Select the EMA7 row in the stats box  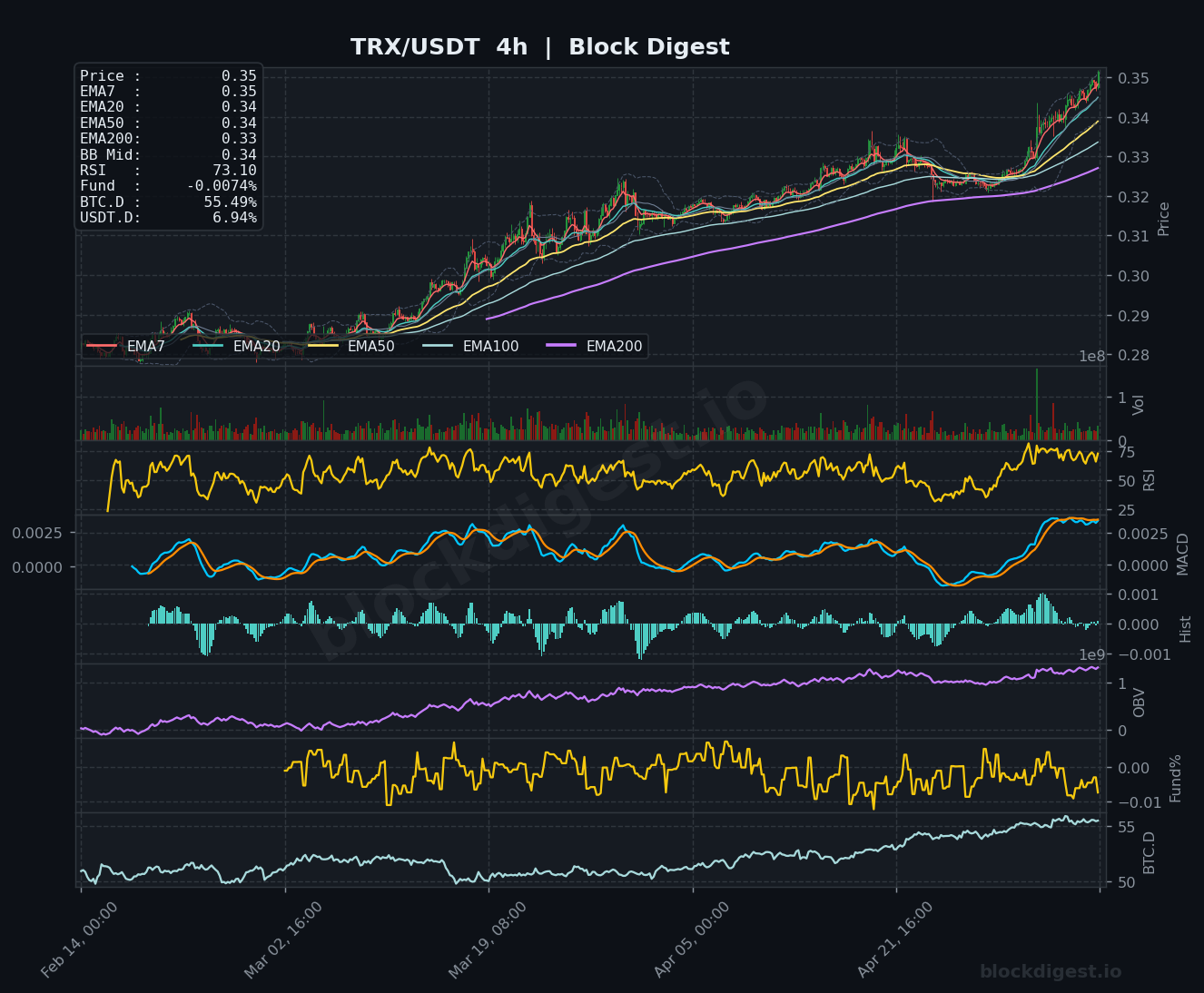pyautogui.click(x=168, y=92)
